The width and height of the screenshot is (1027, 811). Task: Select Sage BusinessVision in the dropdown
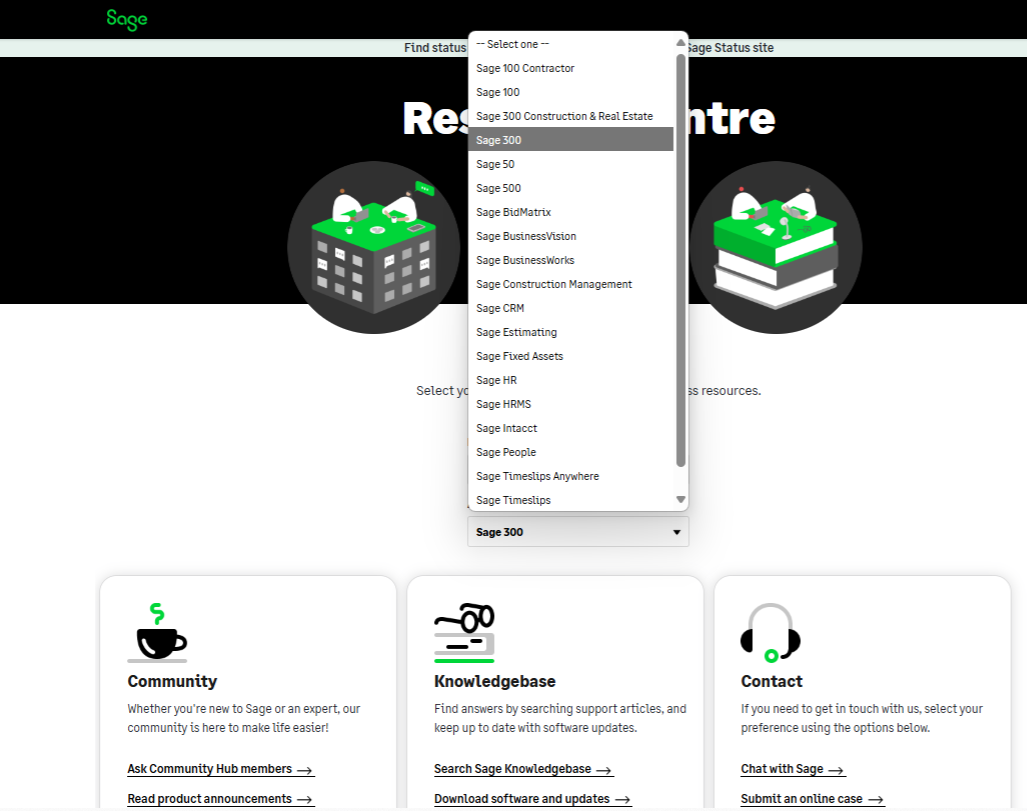click(x=570, y=236)
